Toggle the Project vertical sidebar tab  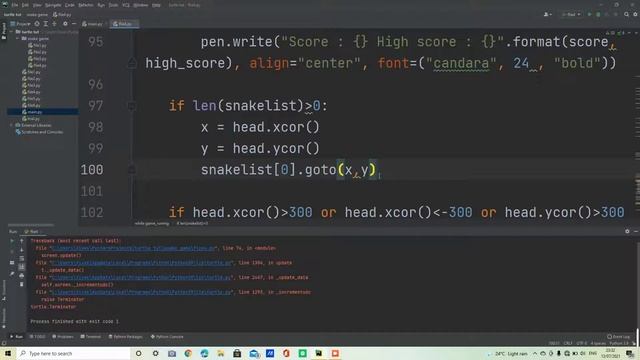(4, 31)
